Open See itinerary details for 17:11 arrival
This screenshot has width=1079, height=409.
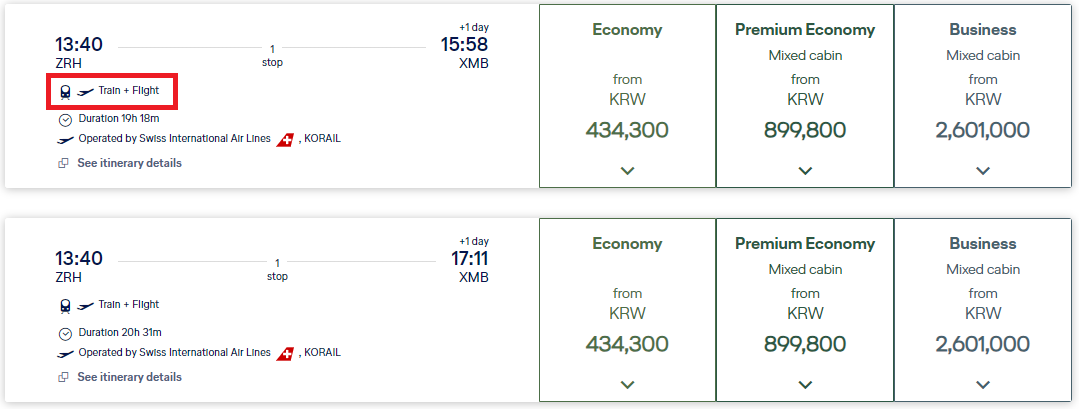point(129,377)
